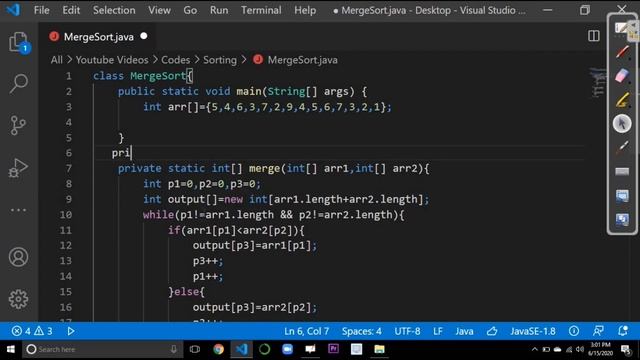Open Zoom from the taskbar
Viewport: 640px width, 360px height.
click(x=287, y=349)
